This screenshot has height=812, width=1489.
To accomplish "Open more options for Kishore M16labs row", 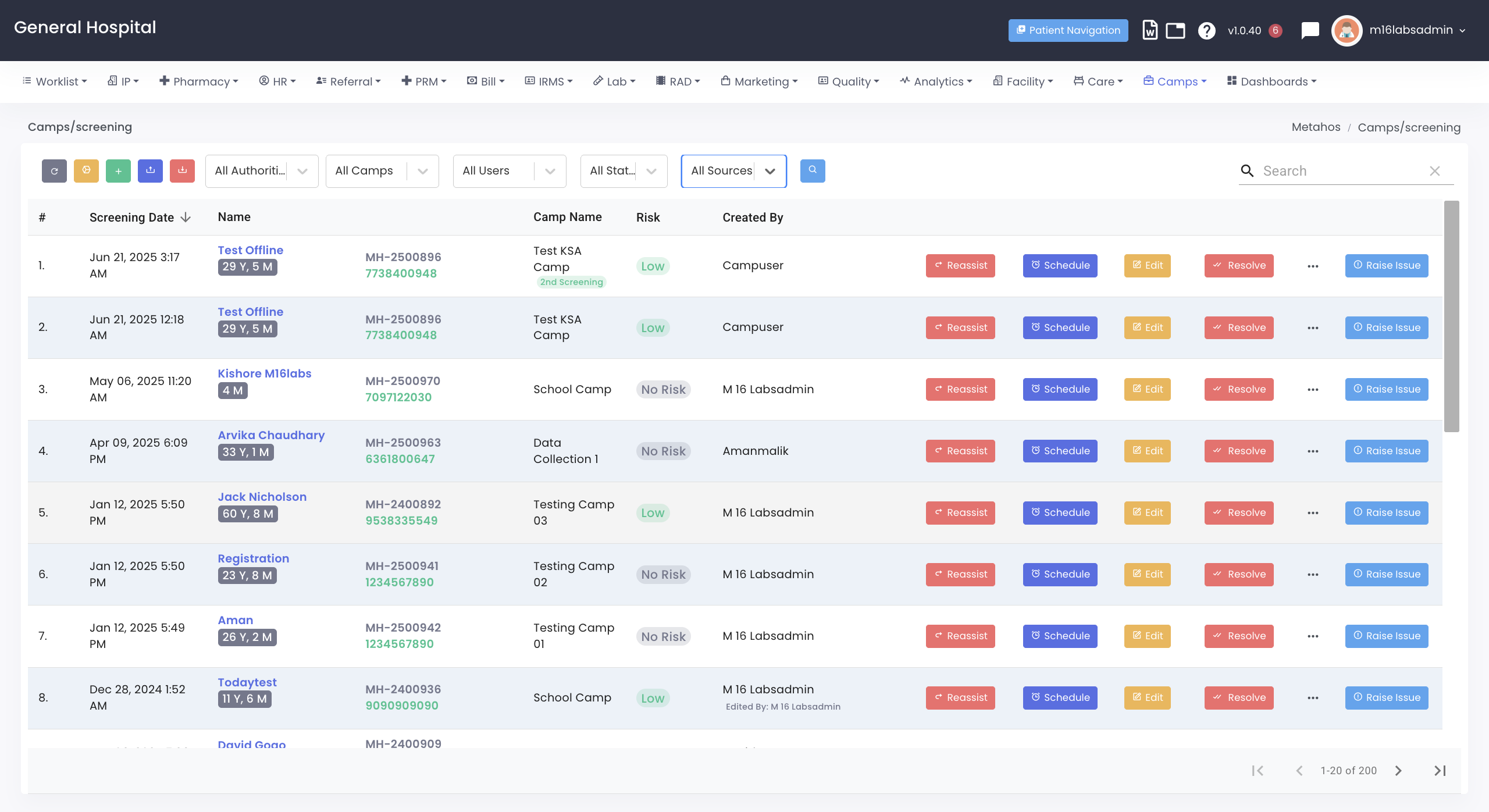I will 1313,390.
